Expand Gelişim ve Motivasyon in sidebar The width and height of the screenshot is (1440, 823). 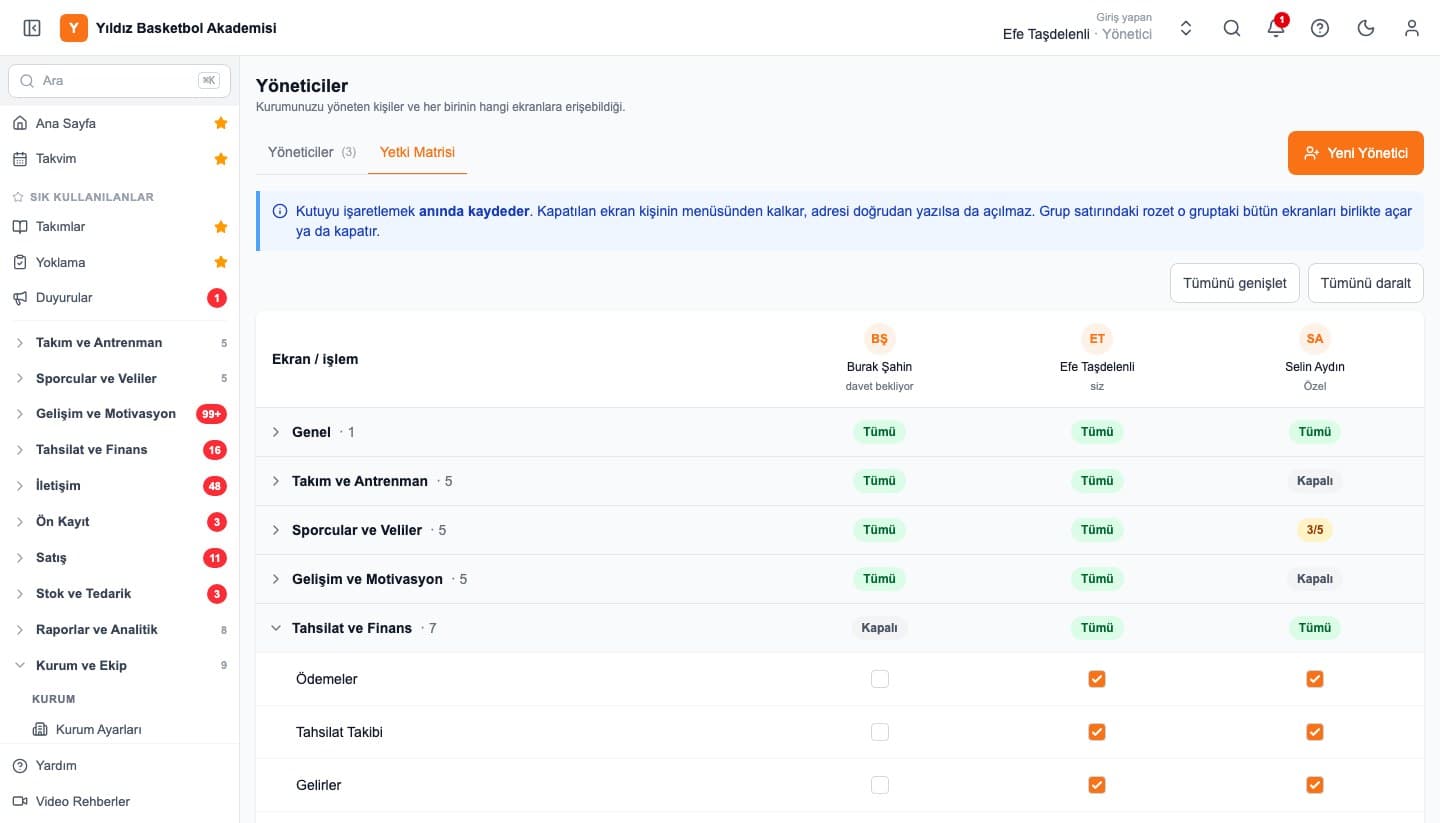[x=120, y=414]
